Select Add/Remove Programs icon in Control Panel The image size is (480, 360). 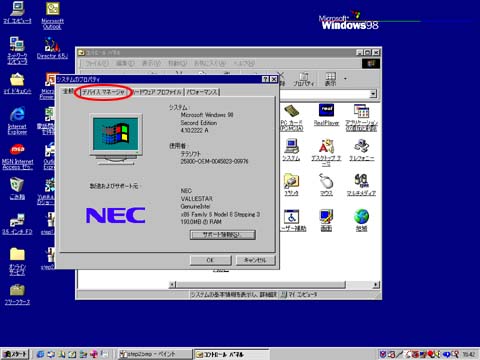pos(361,117)
